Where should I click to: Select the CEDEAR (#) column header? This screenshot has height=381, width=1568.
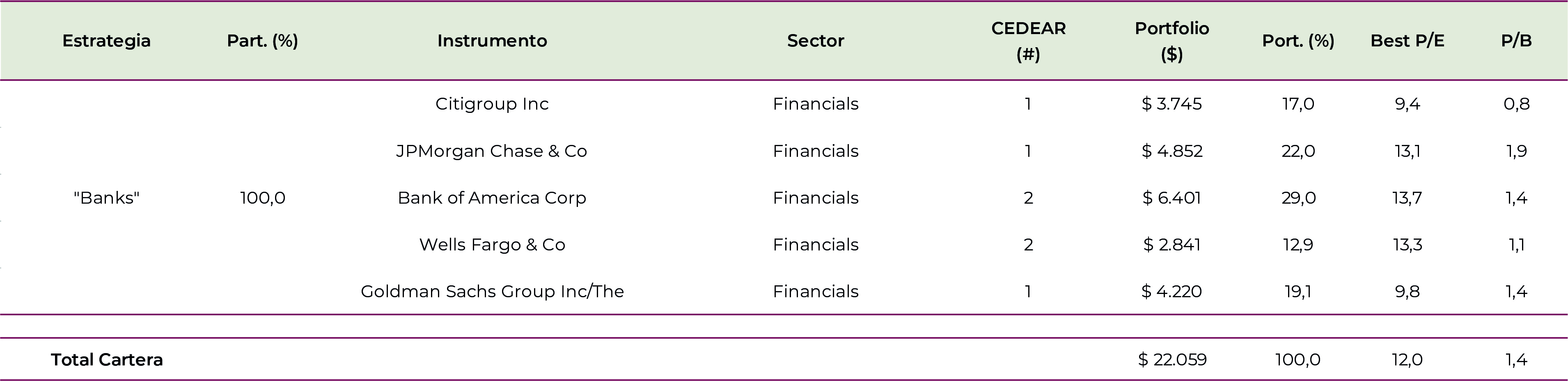coord(1028,41)
